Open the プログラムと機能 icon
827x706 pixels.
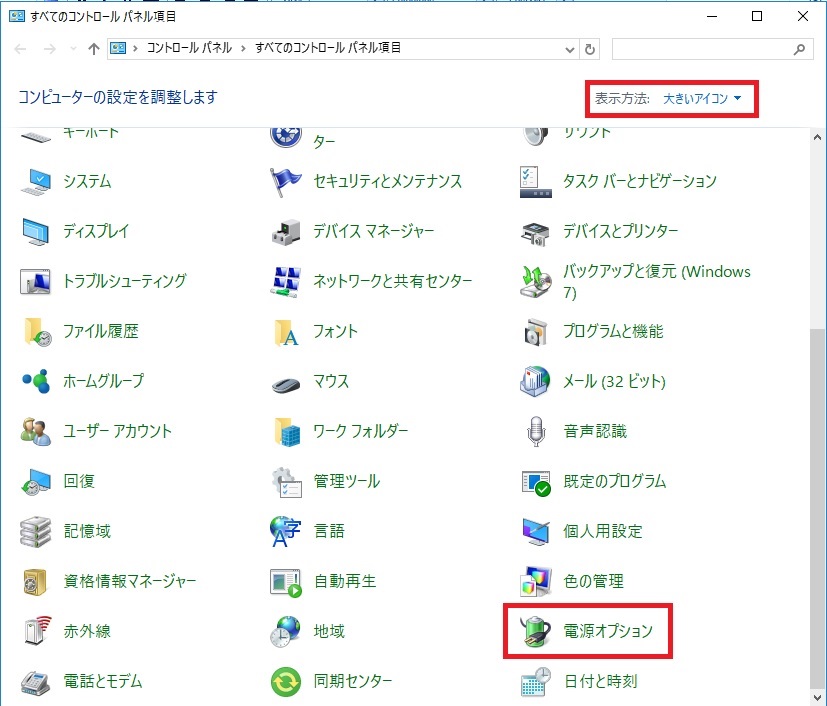(x=535, y=332)
